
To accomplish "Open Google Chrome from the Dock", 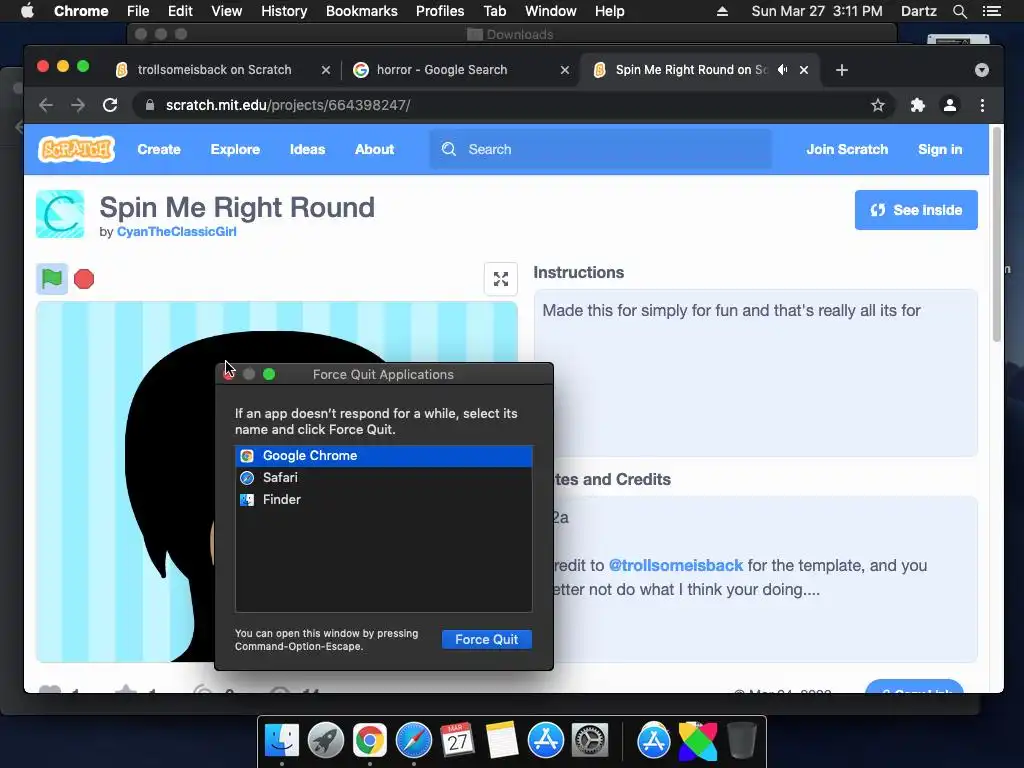I will (370, 741).
